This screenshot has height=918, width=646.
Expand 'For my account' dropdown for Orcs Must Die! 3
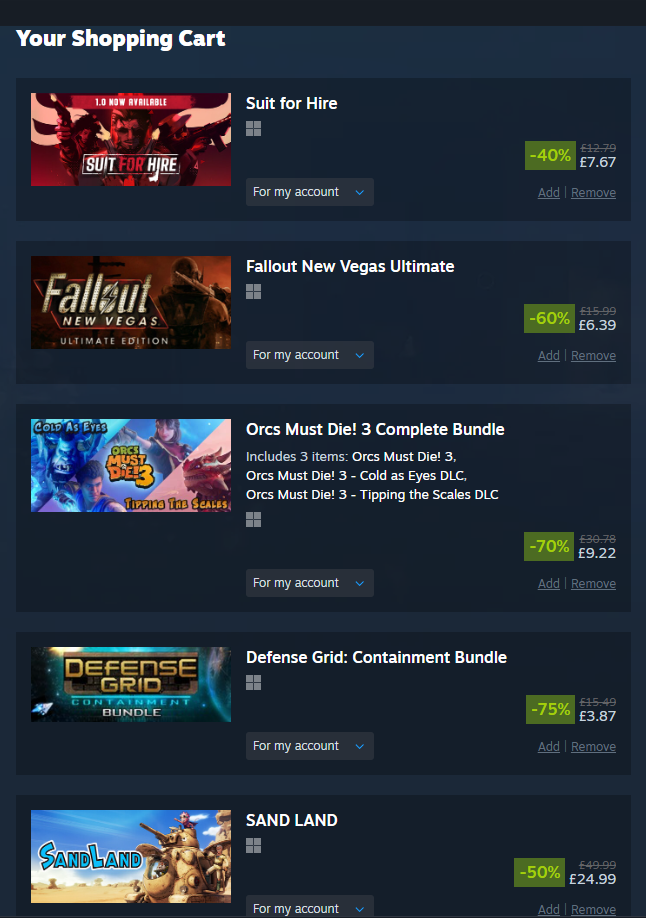309,583
